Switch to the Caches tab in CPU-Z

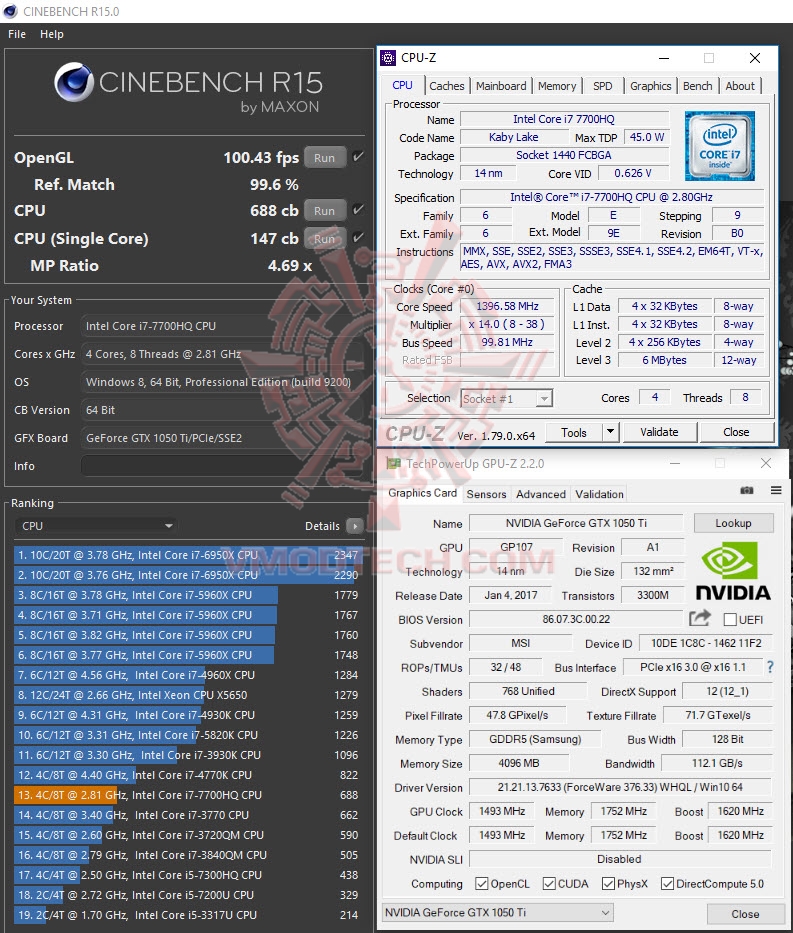[447, 86]
